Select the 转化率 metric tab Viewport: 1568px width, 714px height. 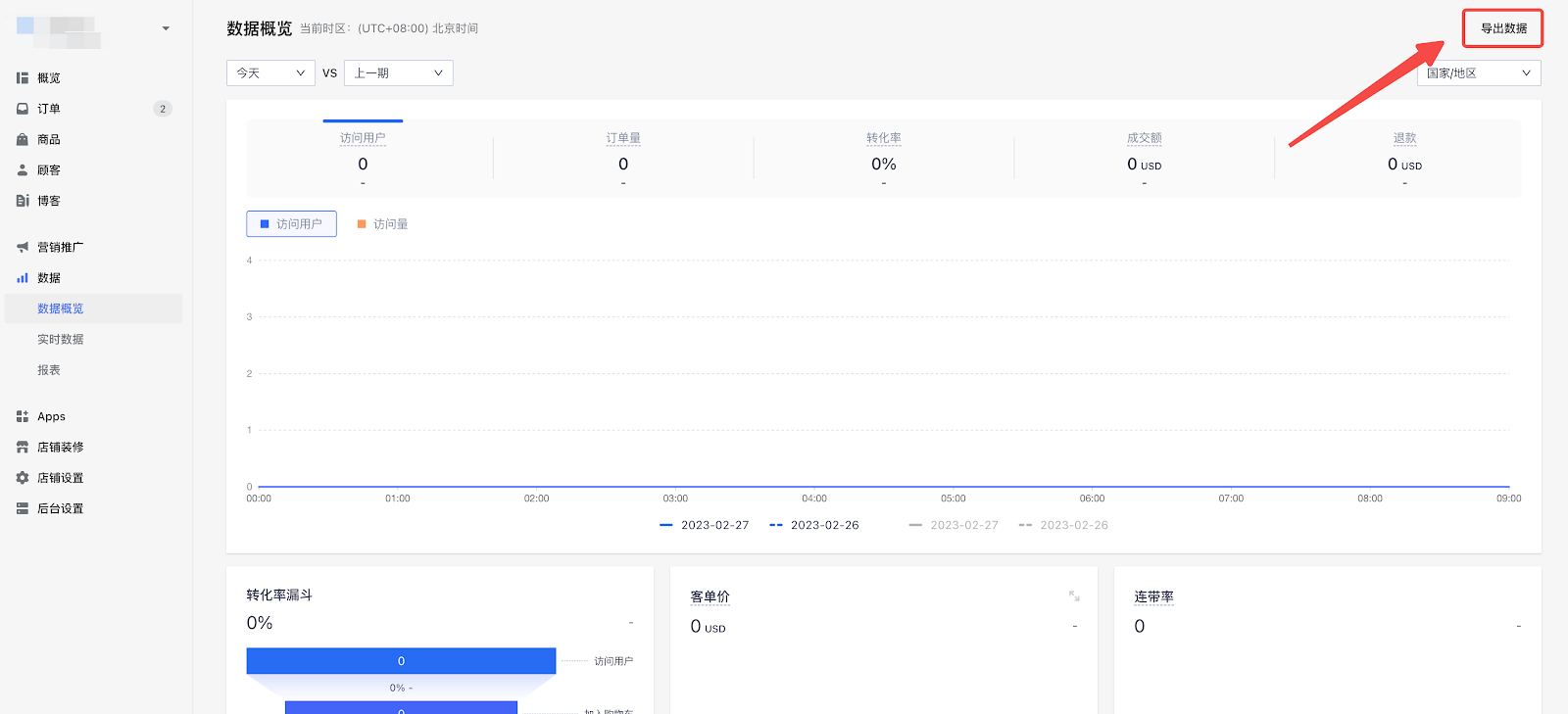[884, 159]
